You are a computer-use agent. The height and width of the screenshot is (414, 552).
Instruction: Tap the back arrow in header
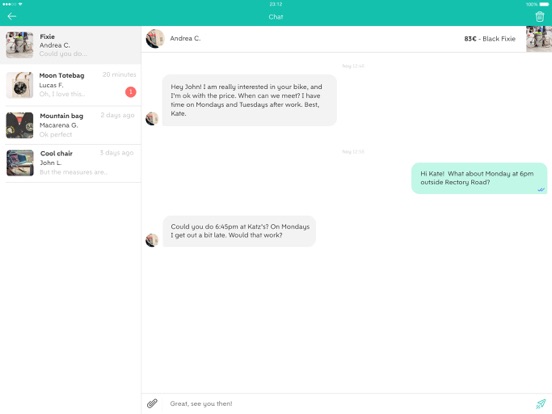click(12, 16)
